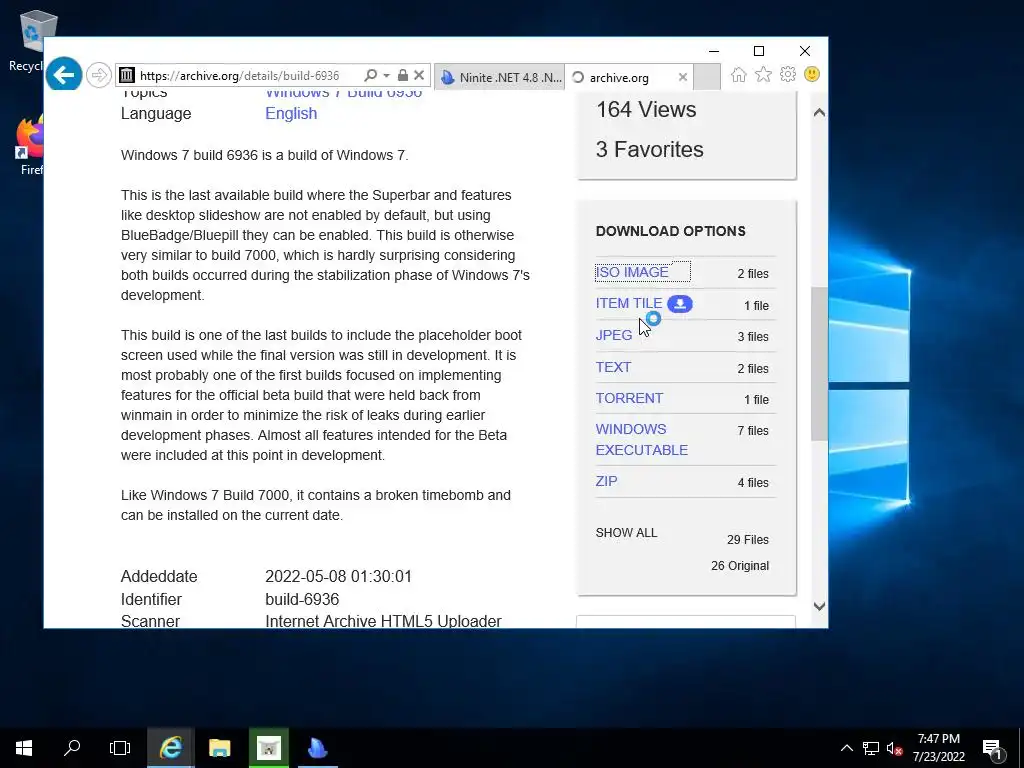Click the '164 Views' text
Viewport: 1024px width, 768px height.
[646, 109]
